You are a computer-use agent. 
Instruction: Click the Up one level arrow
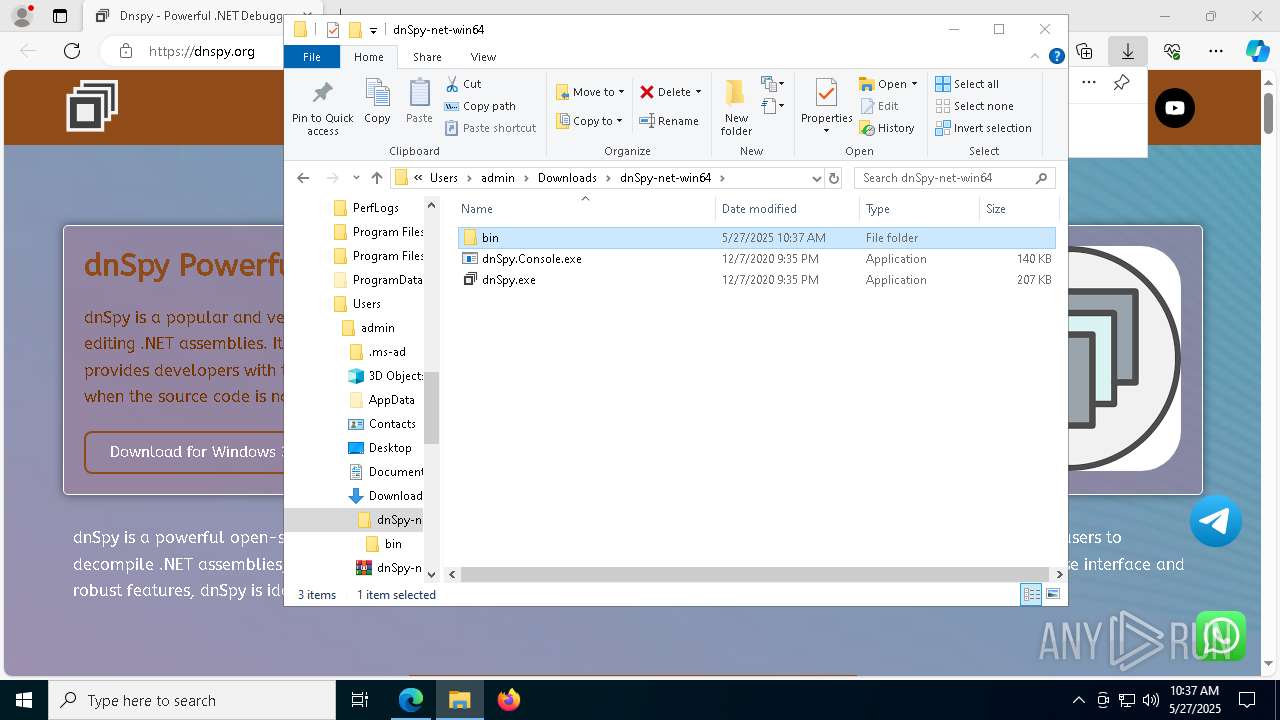click(x=376, y=178)
